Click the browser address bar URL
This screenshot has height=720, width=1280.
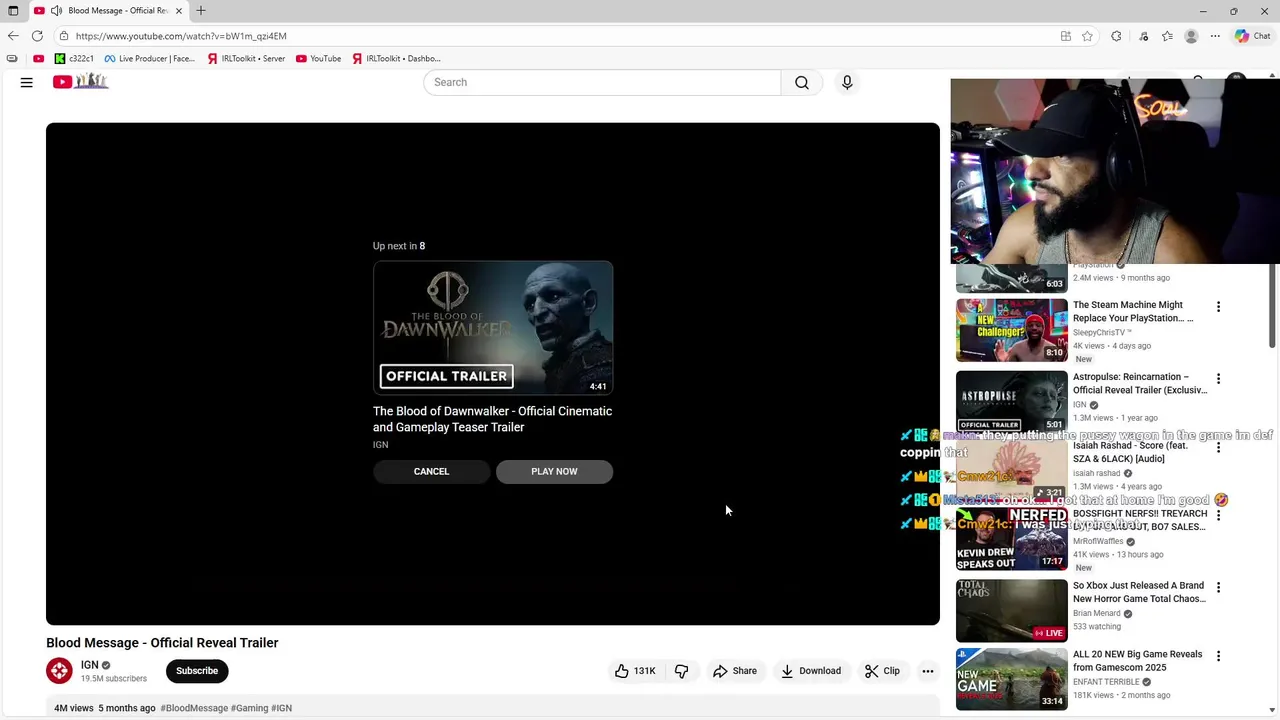181,36
